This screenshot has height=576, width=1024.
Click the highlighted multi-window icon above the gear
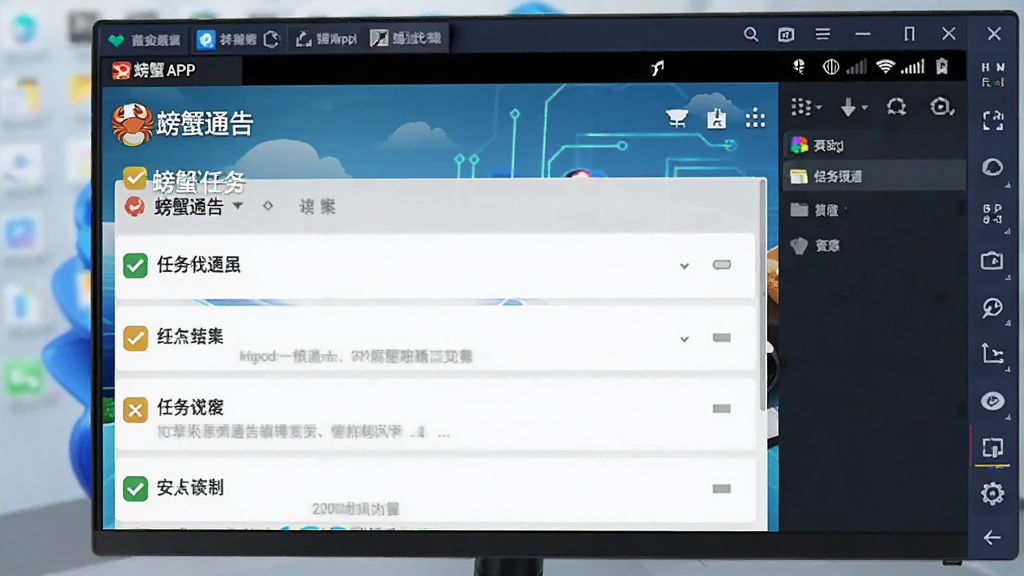click(993, 448)
